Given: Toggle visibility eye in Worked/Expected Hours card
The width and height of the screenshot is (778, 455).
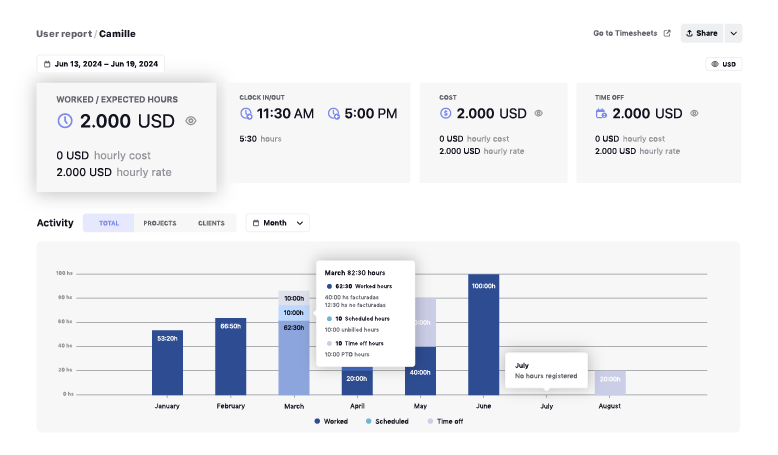Looking at the screenshot, I should [x=191, y=121].
